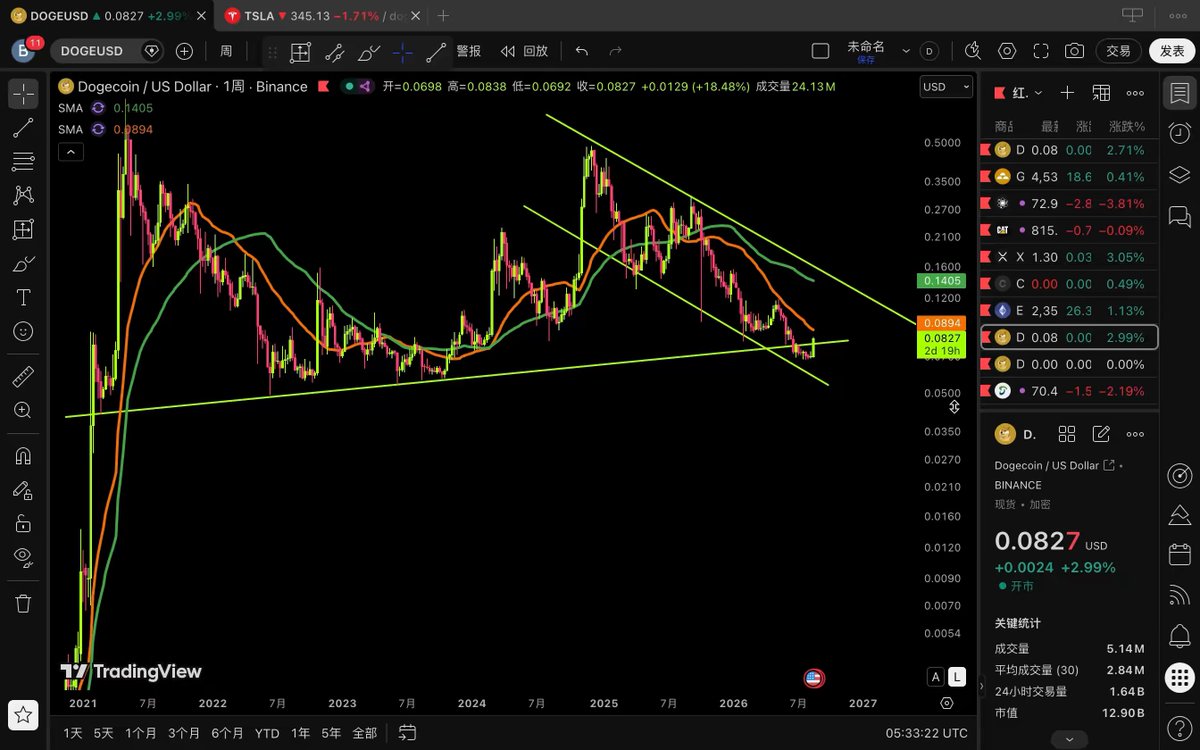Select the ruler measure tool
The height and width of the screenshot is (750, 1200).
click(24, 376)
